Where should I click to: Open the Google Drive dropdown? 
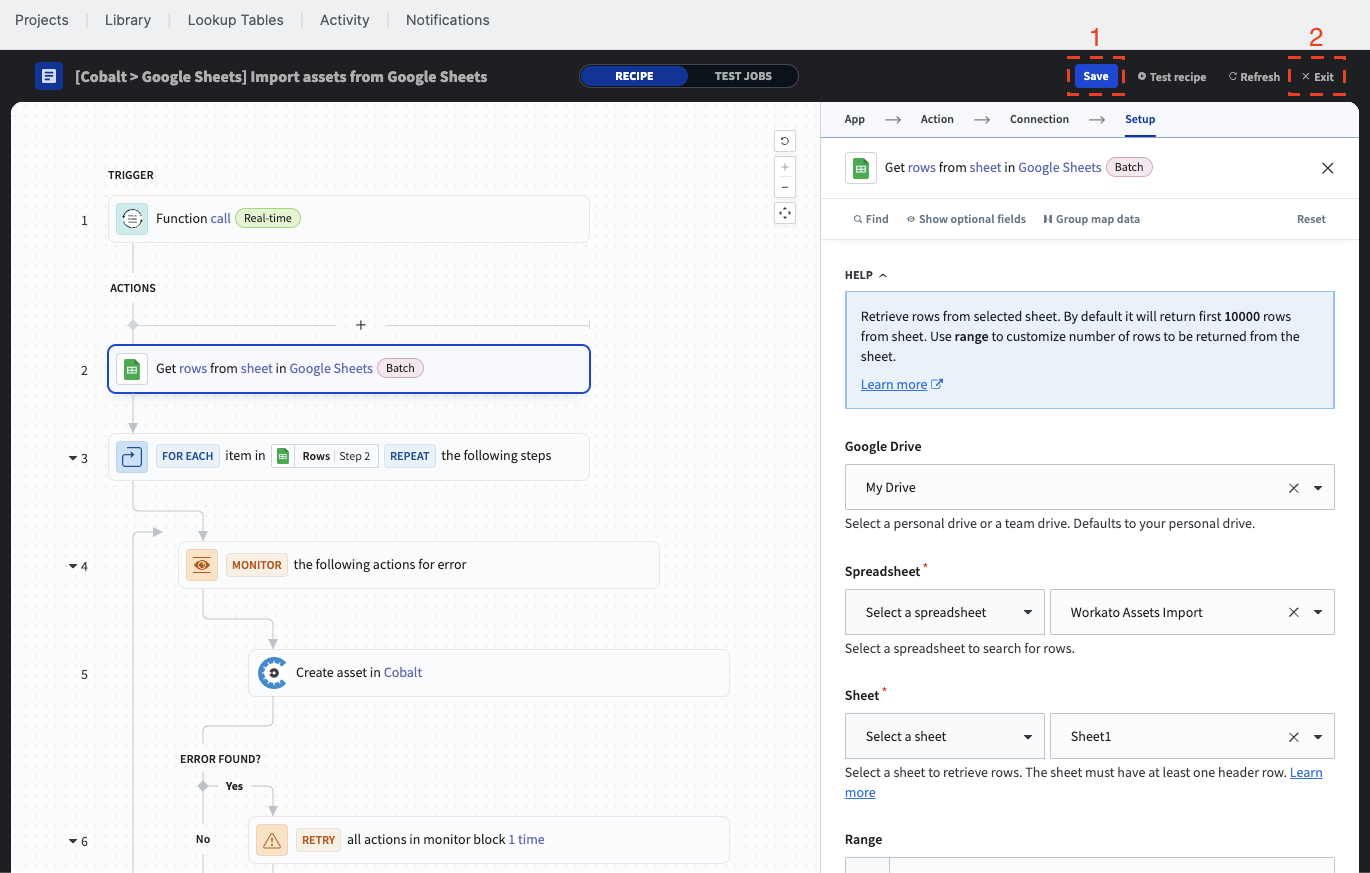(1318, 488)
